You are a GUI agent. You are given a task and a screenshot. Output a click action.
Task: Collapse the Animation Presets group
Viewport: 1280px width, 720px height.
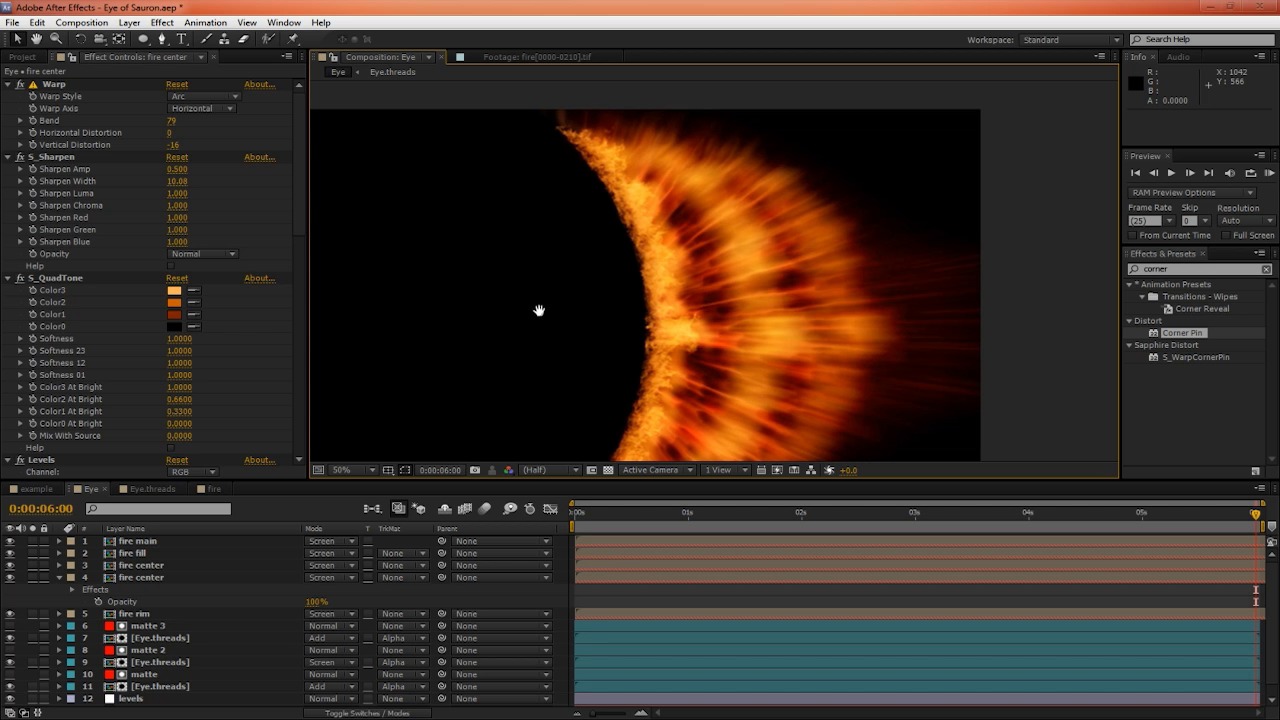click(1130, 284)
